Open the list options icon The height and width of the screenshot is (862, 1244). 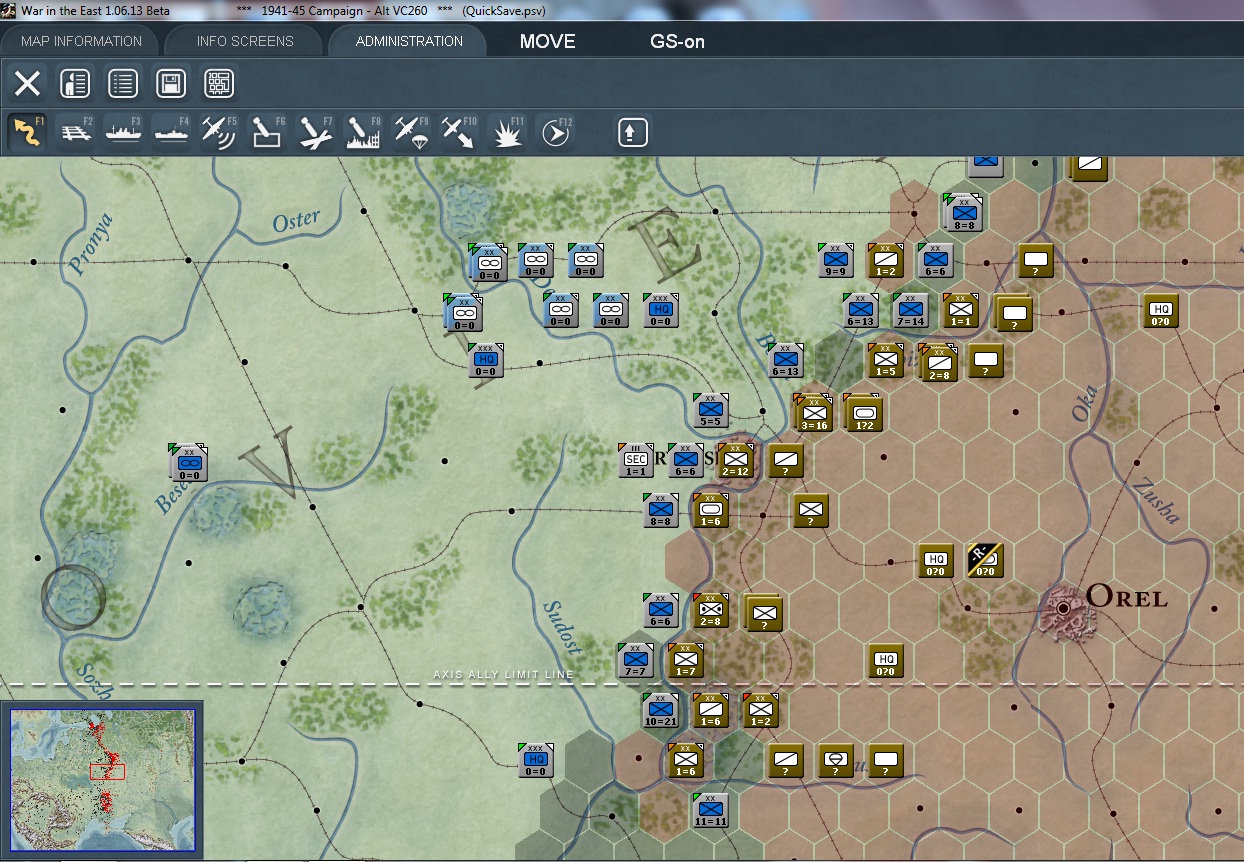point(123,83)
